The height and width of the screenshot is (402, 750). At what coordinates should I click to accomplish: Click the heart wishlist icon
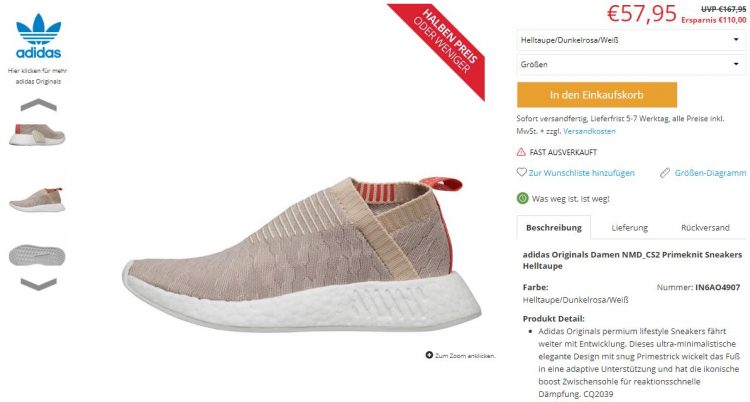click(x=521, y=172)
